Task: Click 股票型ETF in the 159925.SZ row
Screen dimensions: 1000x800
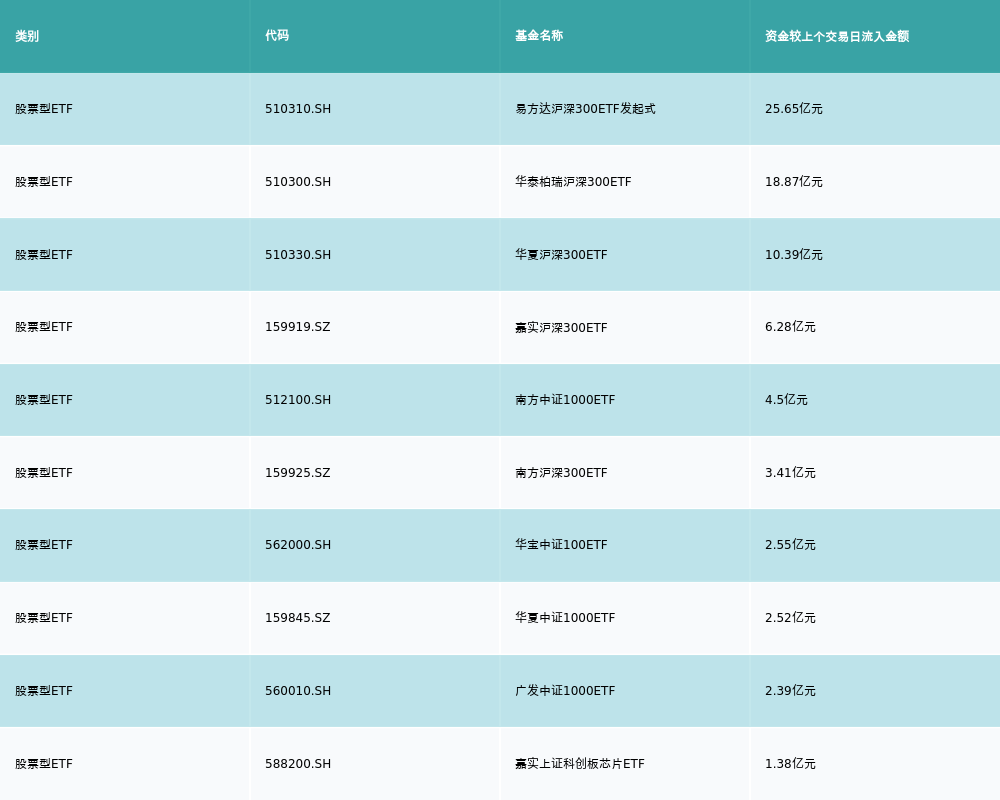Action: [x=44, y=473]
